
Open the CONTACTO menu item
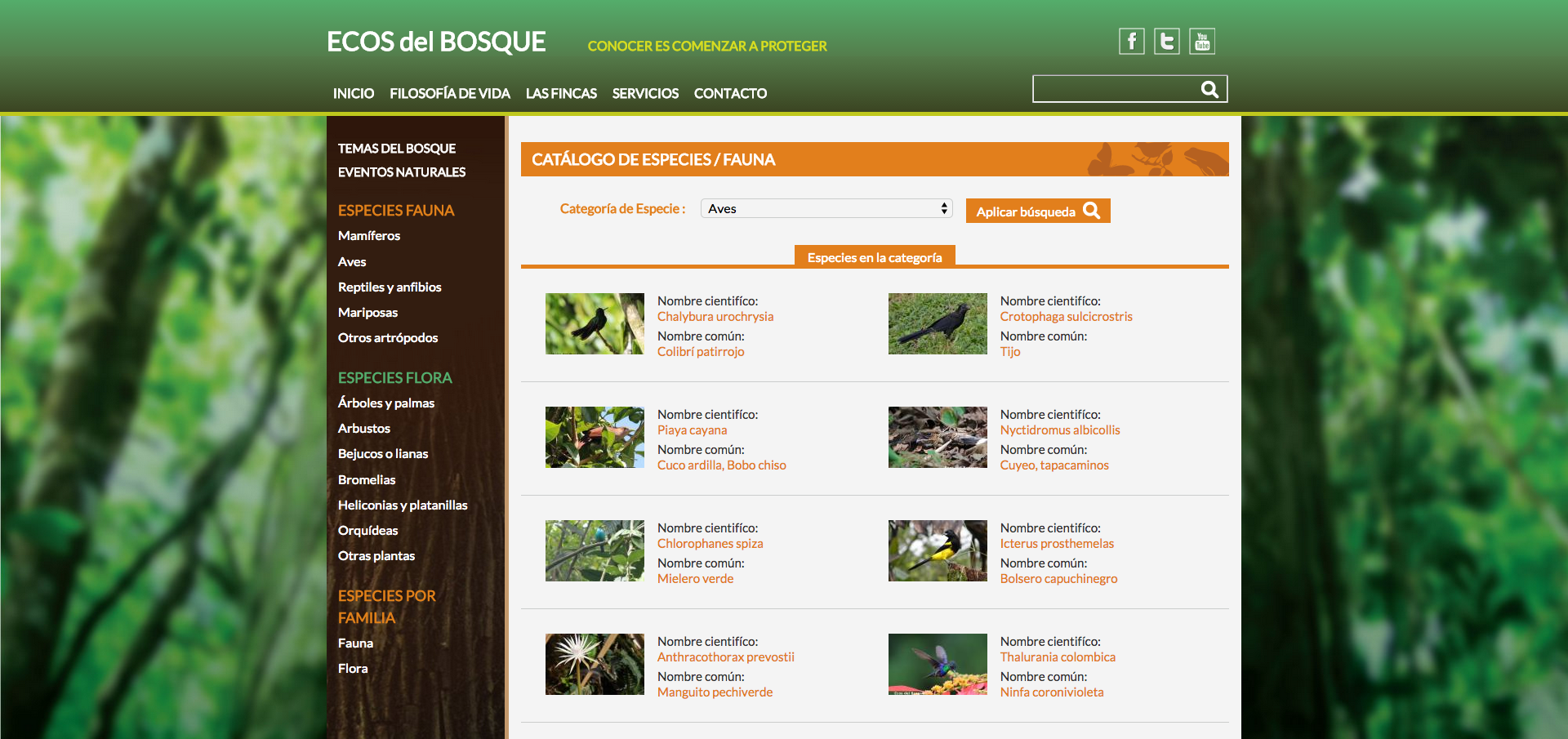click(730, 94)
